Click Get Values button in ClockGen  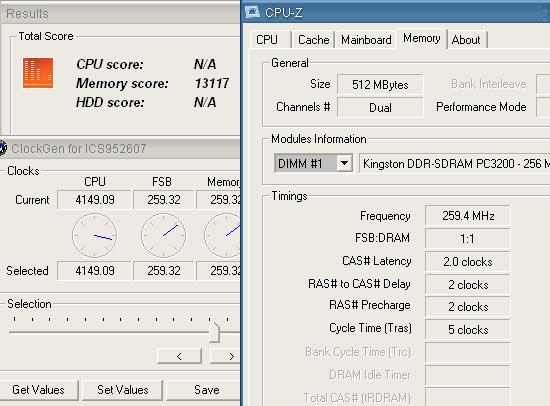point(38,390)
